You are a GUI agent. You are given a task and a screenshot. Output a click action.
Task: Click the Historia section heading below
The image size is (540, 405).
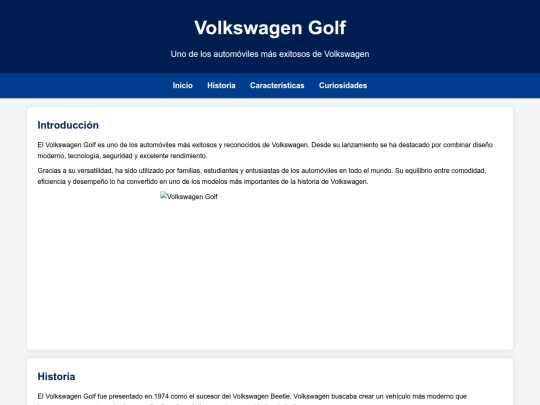tap(56, 376)
